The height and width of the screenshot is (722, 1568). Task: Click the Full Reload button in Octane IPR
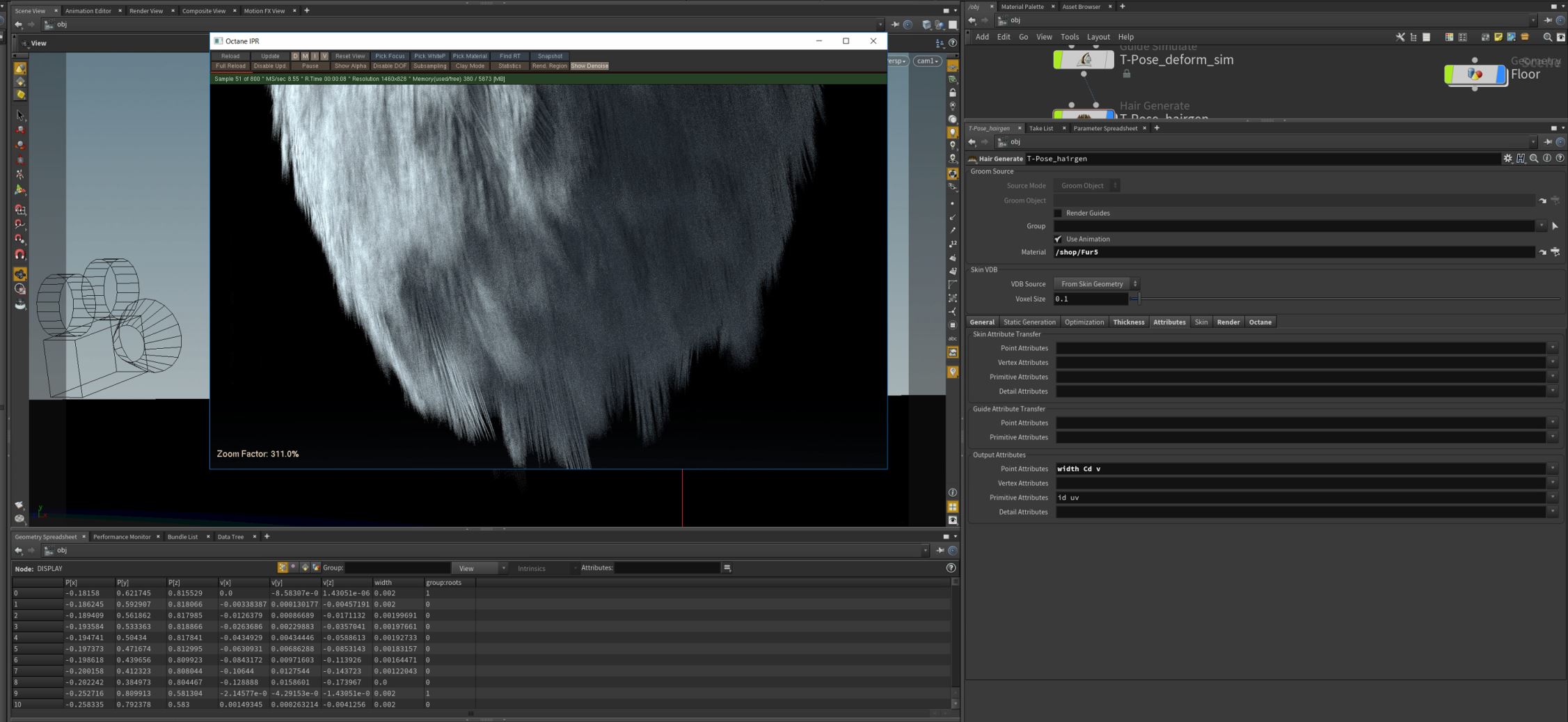230,66
